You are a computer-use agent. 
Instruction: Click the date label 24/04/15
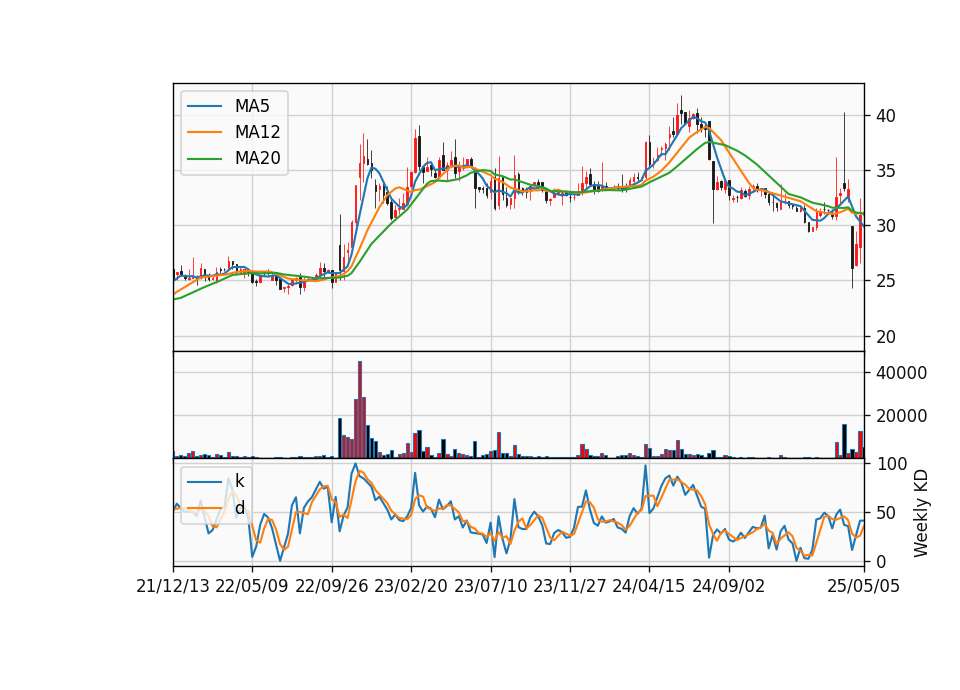point(649,586)
